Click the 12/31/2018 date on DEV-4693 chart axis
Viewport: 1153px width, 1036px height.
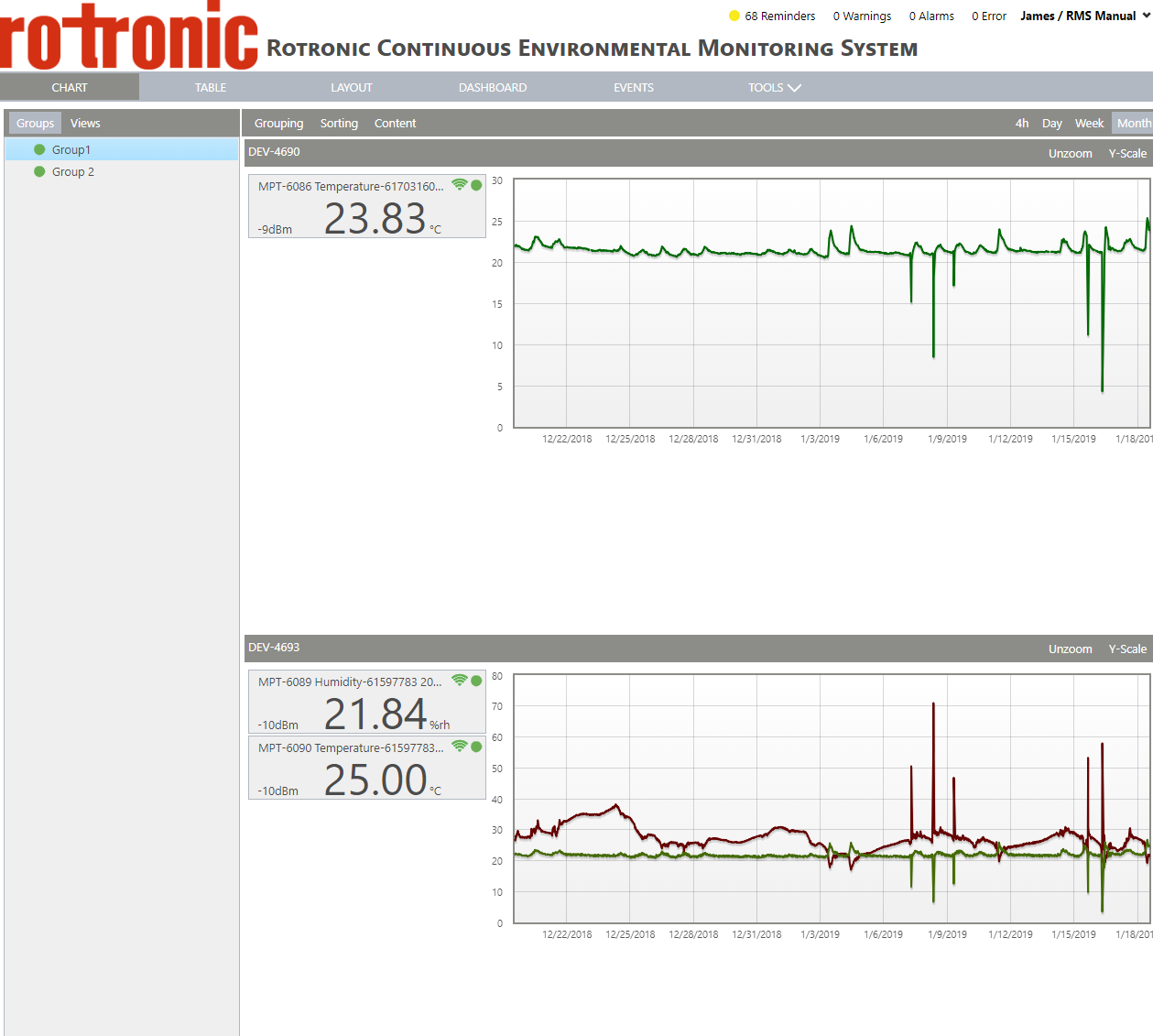[x=756, y=934]
